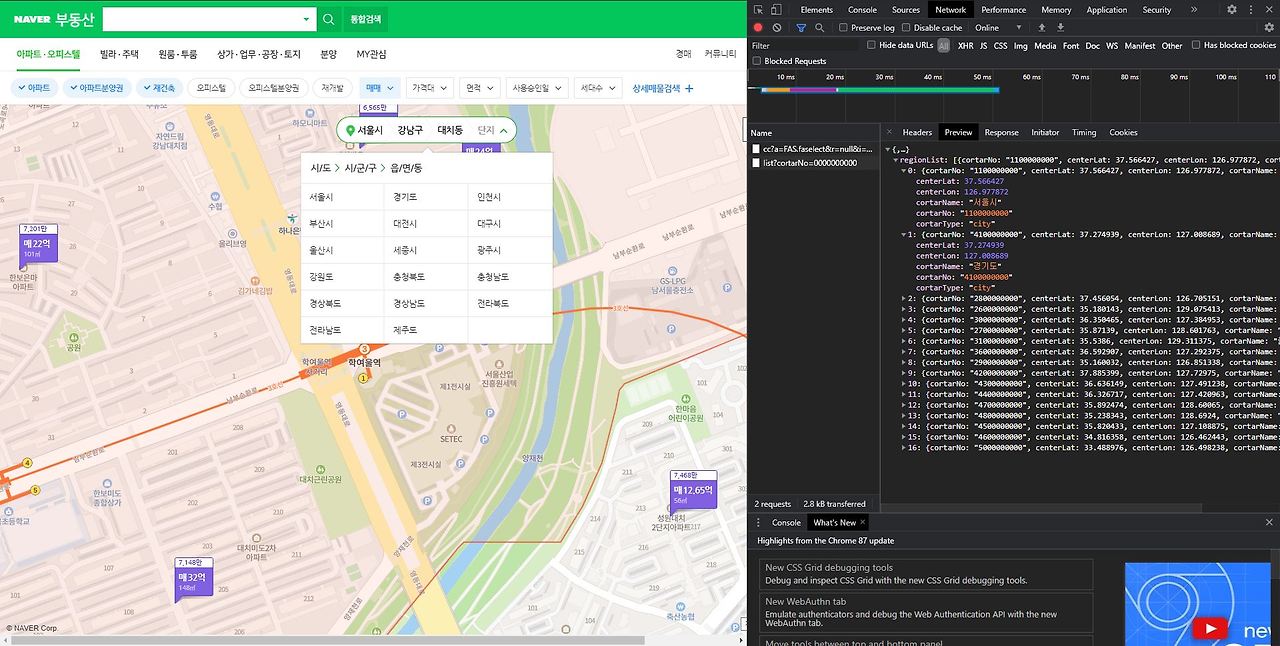This screenshot has height=646, width=1280.
Task: Enable the Preserve log checkbox
Action: click(x=845, y=28)
